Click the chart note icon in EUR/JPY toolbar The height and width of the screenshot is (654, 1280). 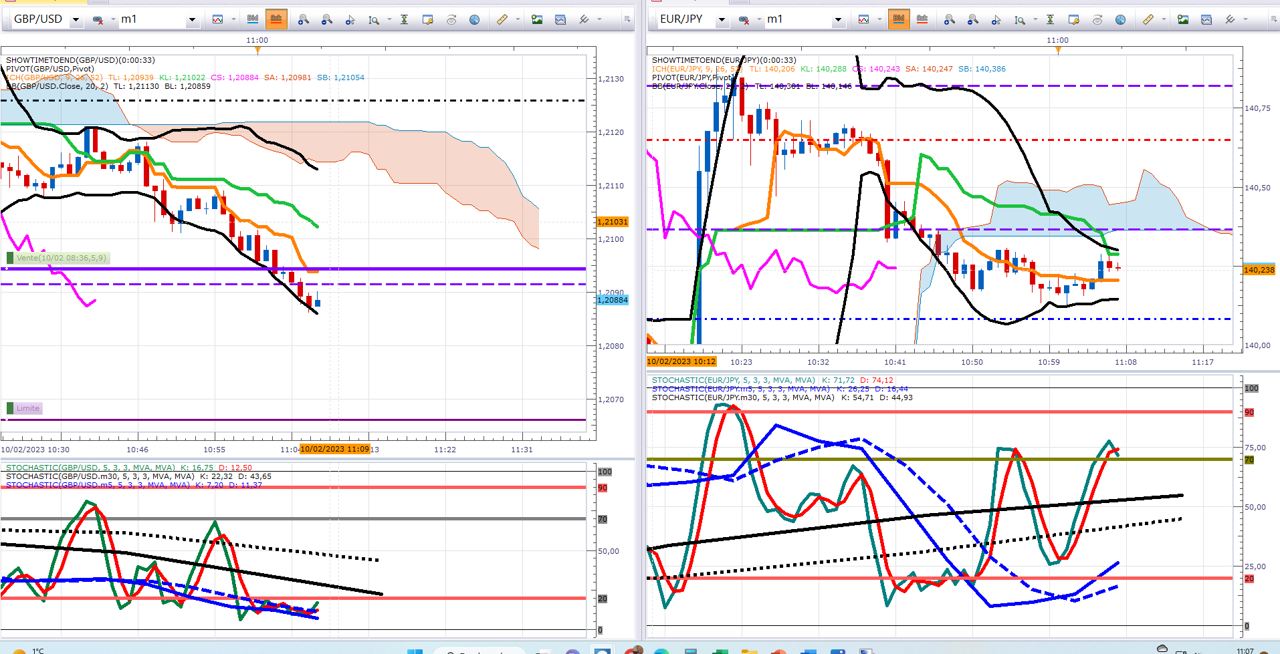1073,19
